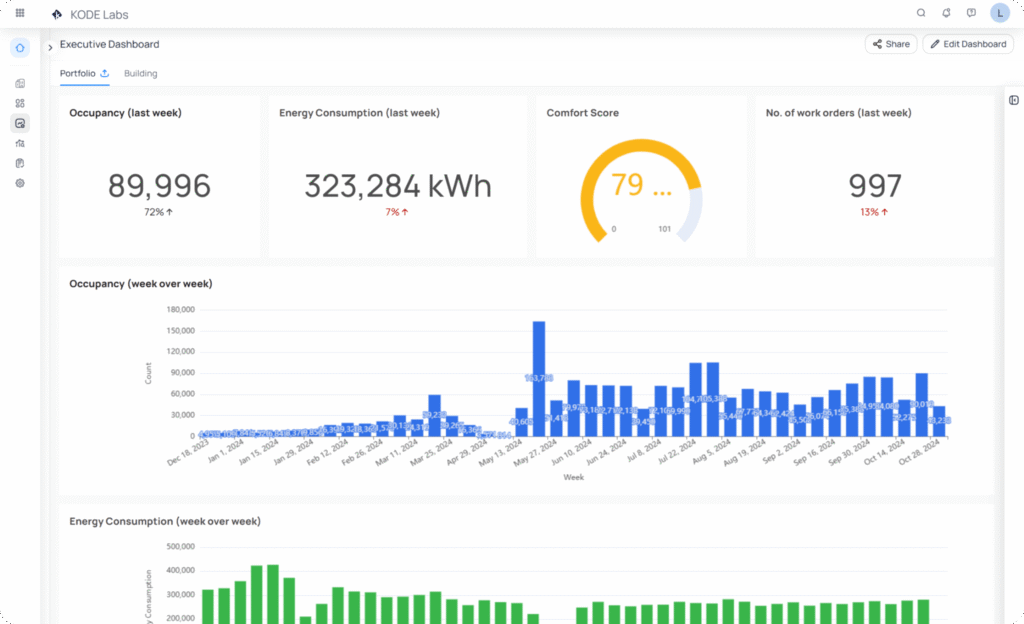Open the settings gear in sidebar
1024x624 pixels.
20,183
